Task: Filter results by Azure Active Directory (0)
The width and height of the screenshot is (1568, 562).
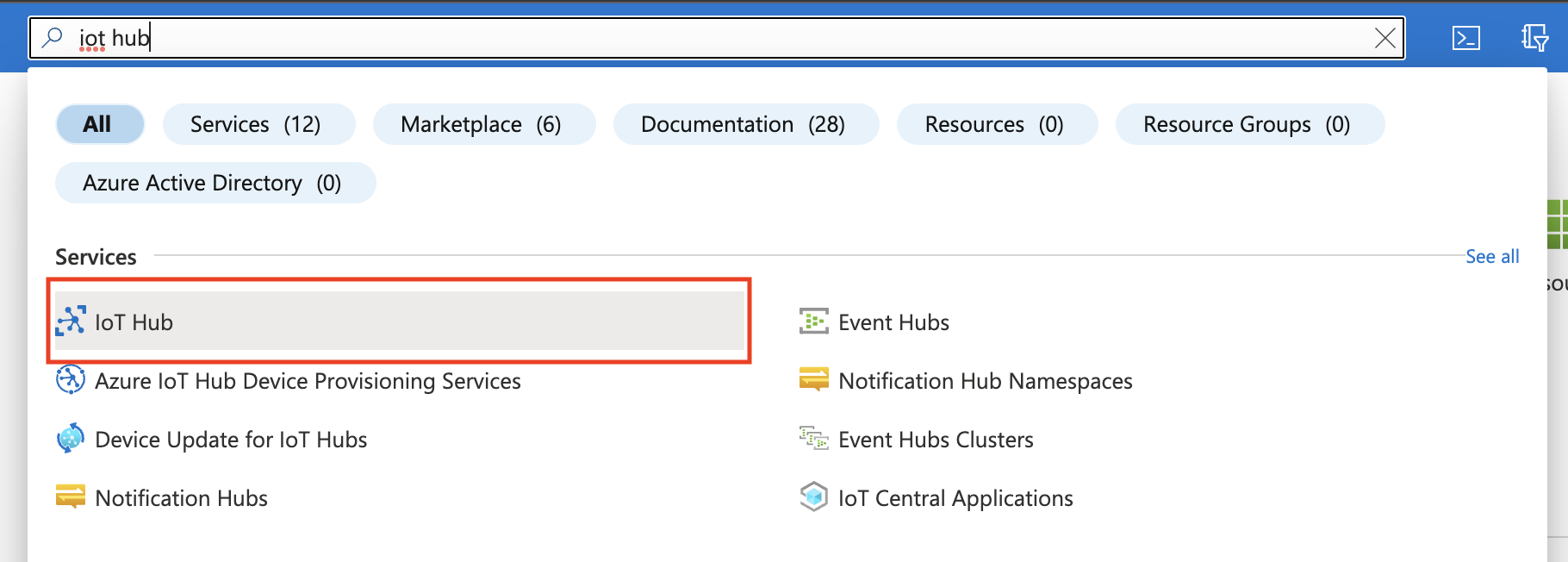Action: 215,183
